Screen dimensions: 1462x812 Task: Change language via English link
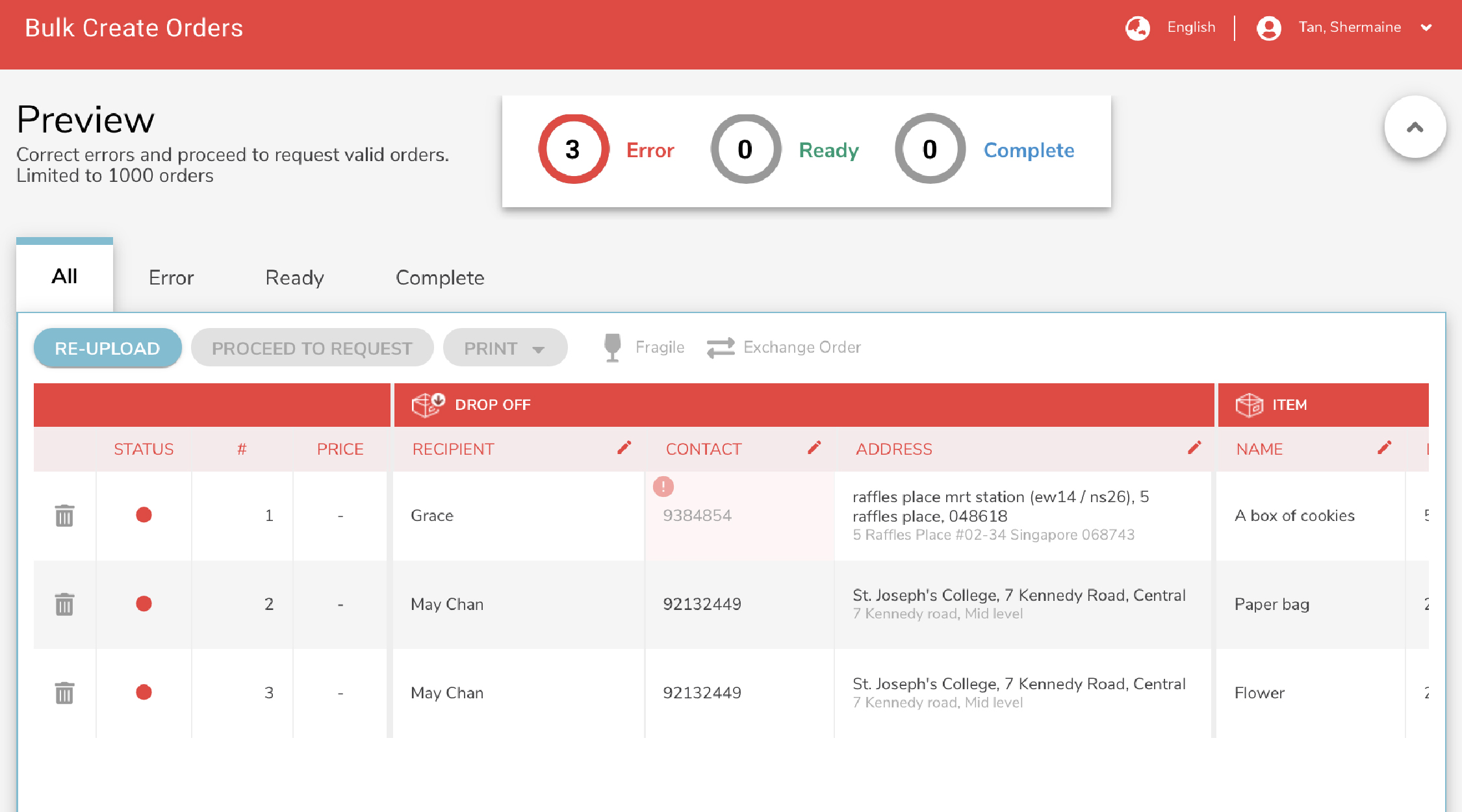tap(1191, 27)
